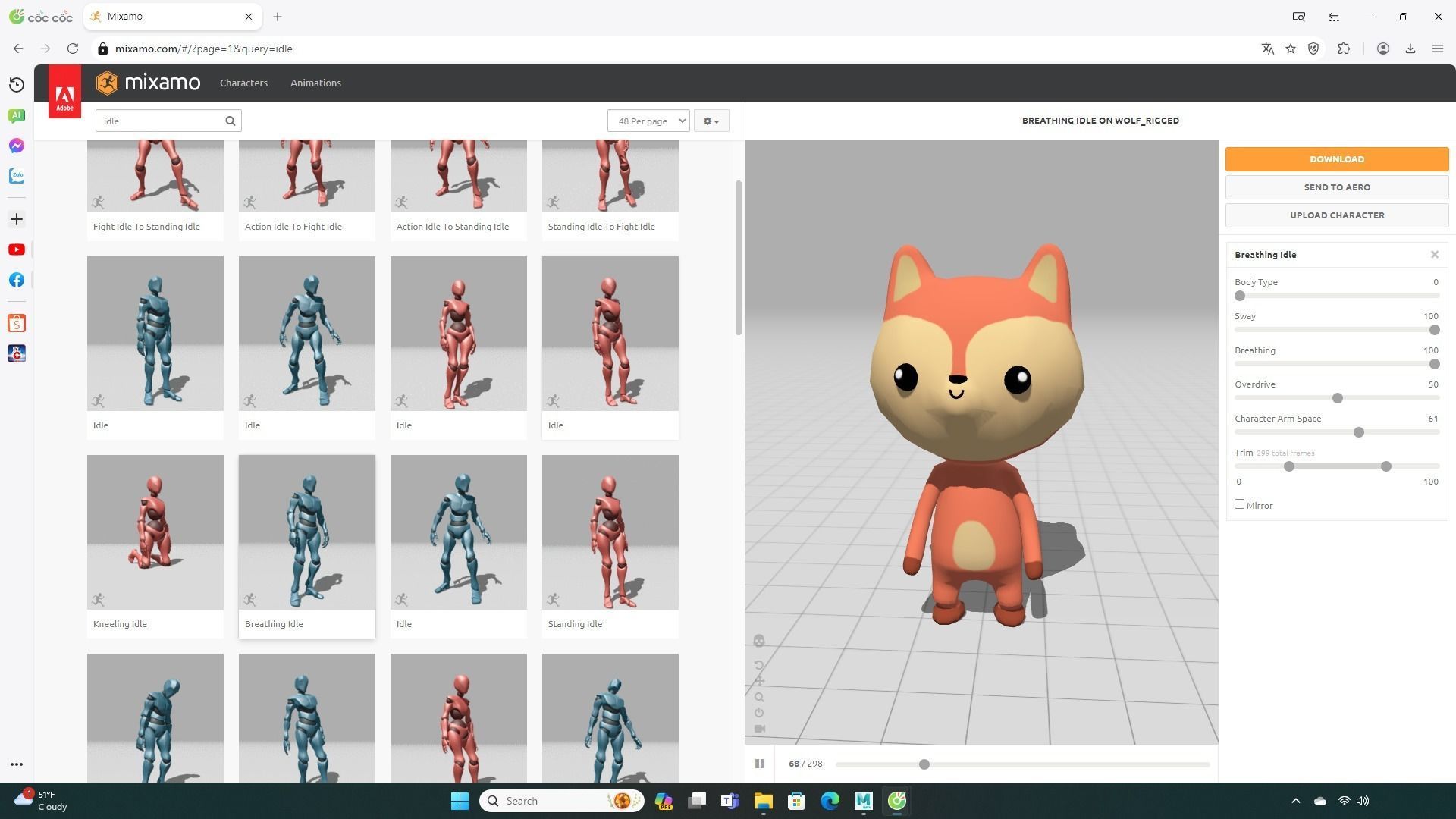Open the Animations tab

pyautogui.click(x=315, y=83)
